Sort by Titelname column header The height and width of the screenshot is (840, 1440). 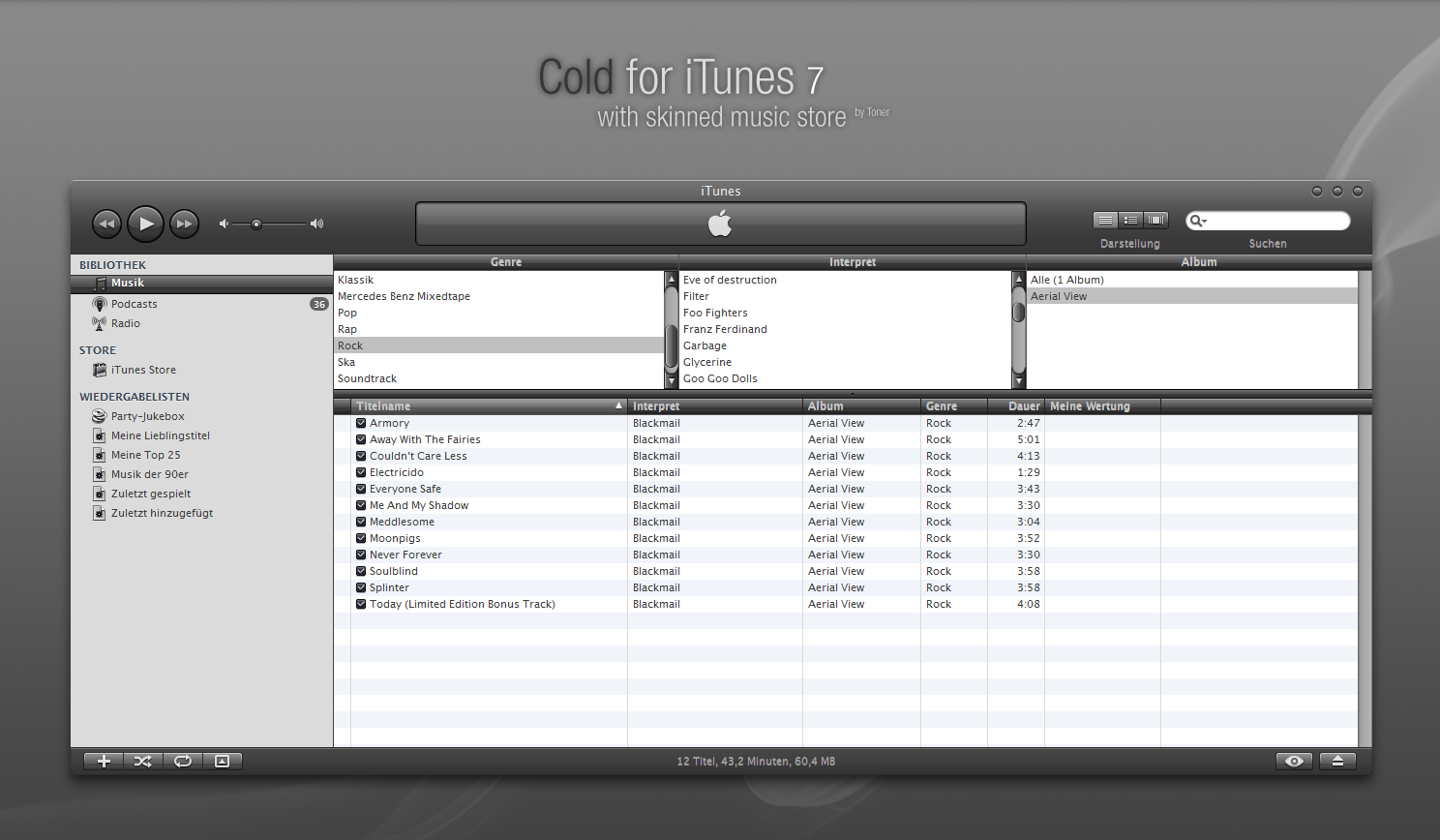pyautogui.click(x=489, y=406)
